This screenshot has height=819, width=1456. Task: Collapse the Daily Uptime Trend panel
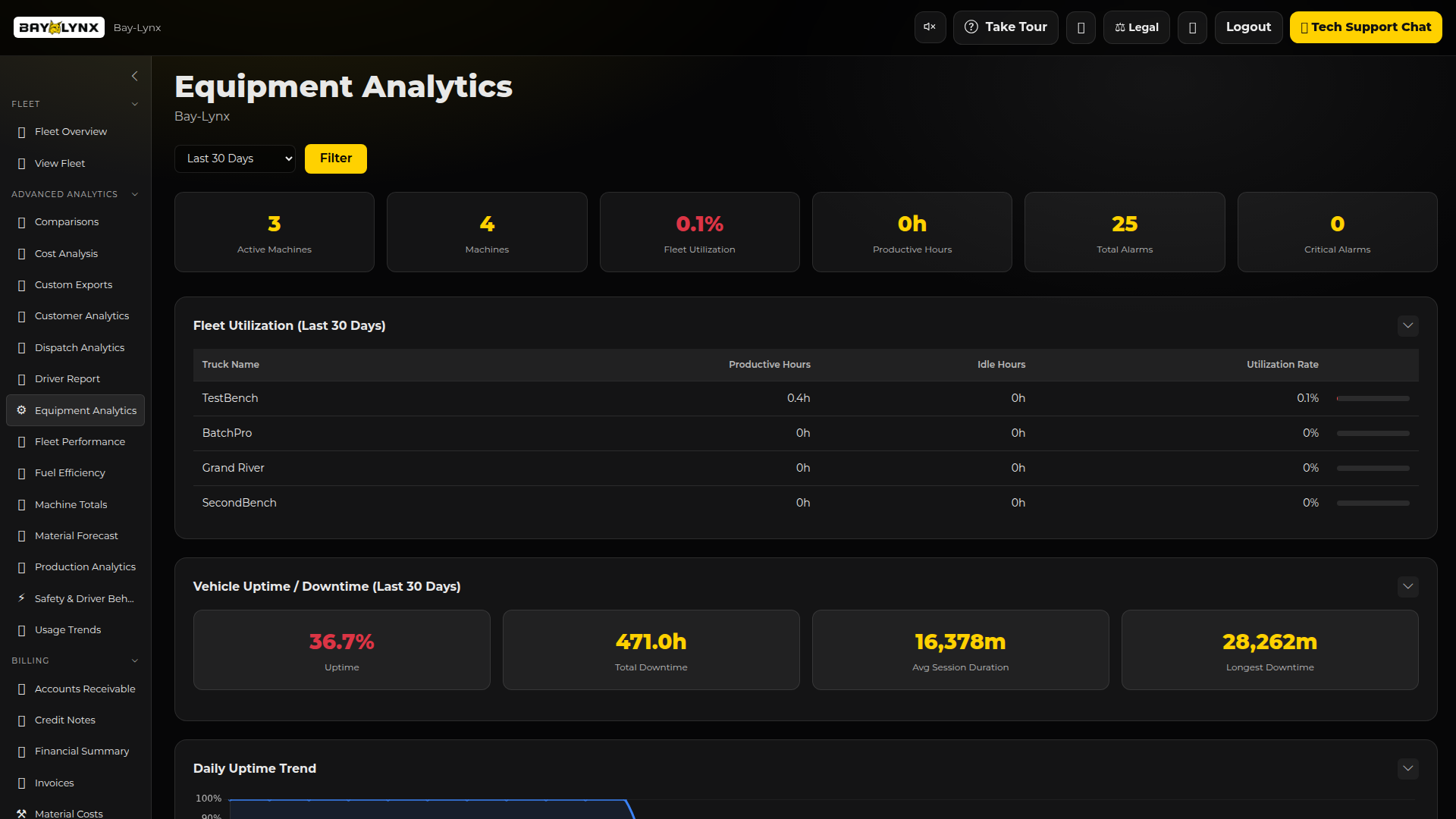click(x=1408, y=768)
